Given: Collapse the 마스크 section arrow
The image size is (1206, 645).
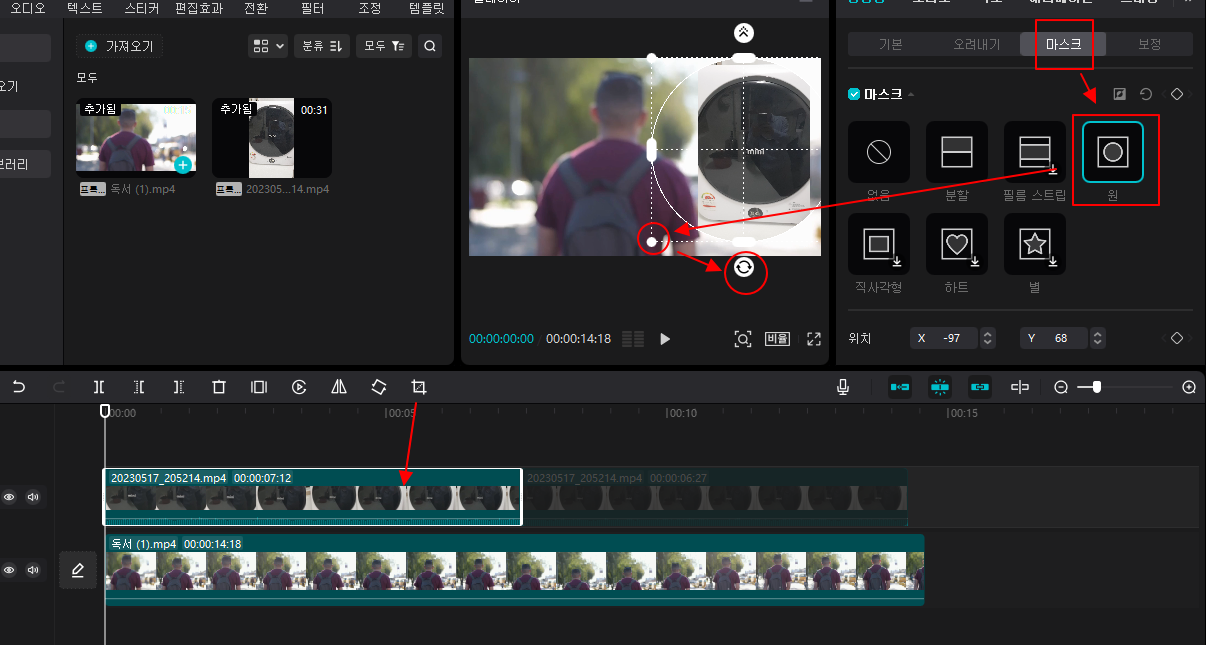Looking at the screenshot, I should [911, 95].
